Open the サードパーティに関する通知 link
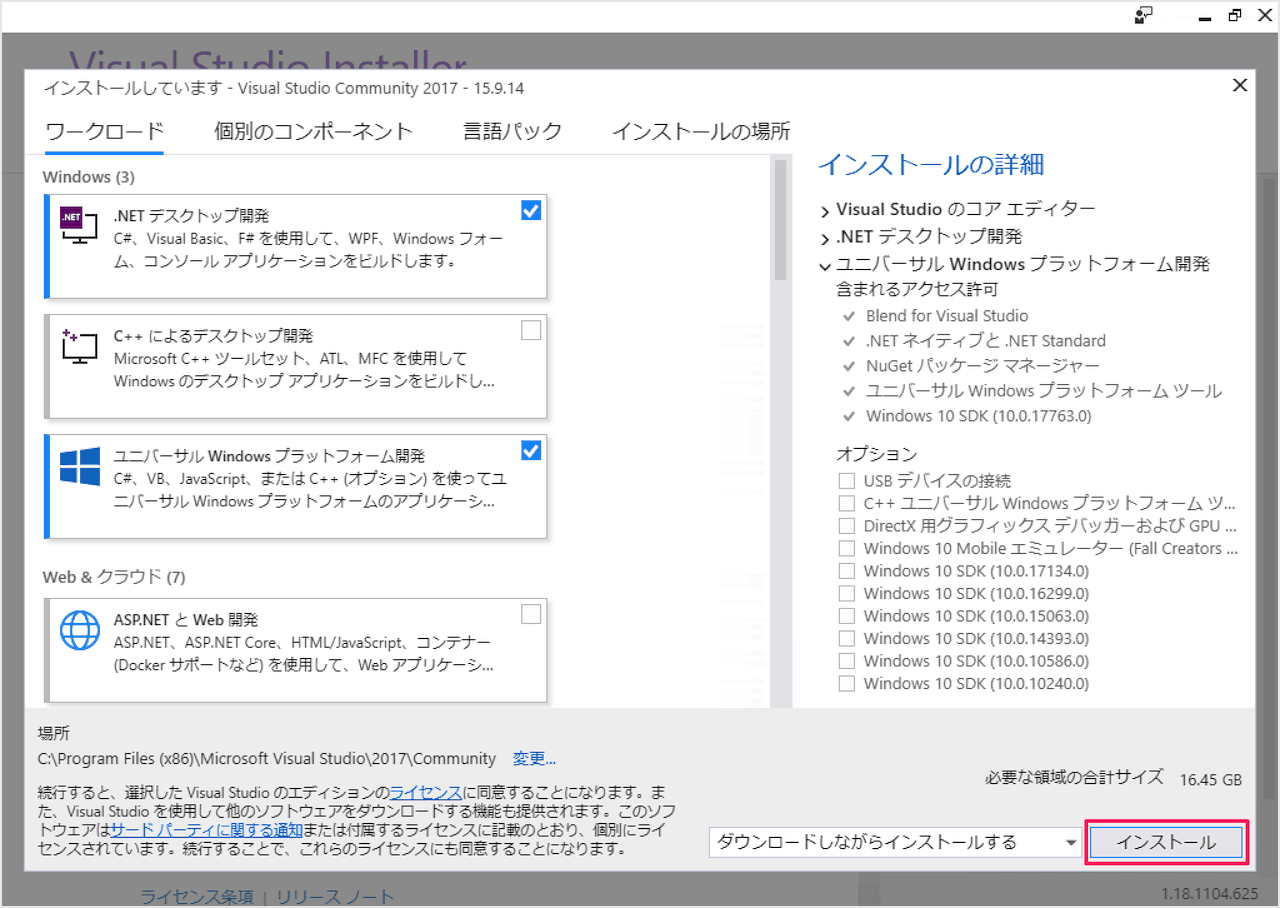 [x=206, y=830]
